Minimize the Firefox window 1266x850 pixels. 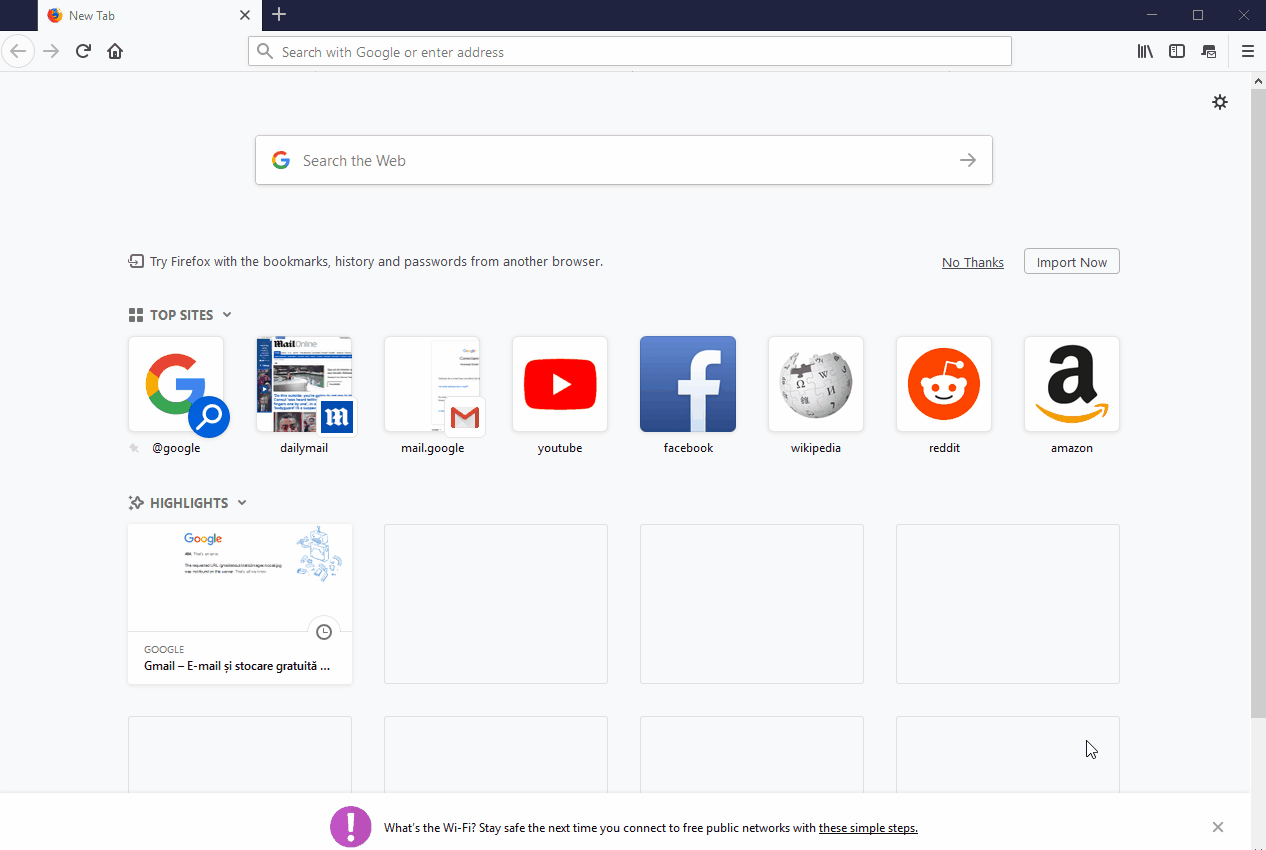point(1152,15)
